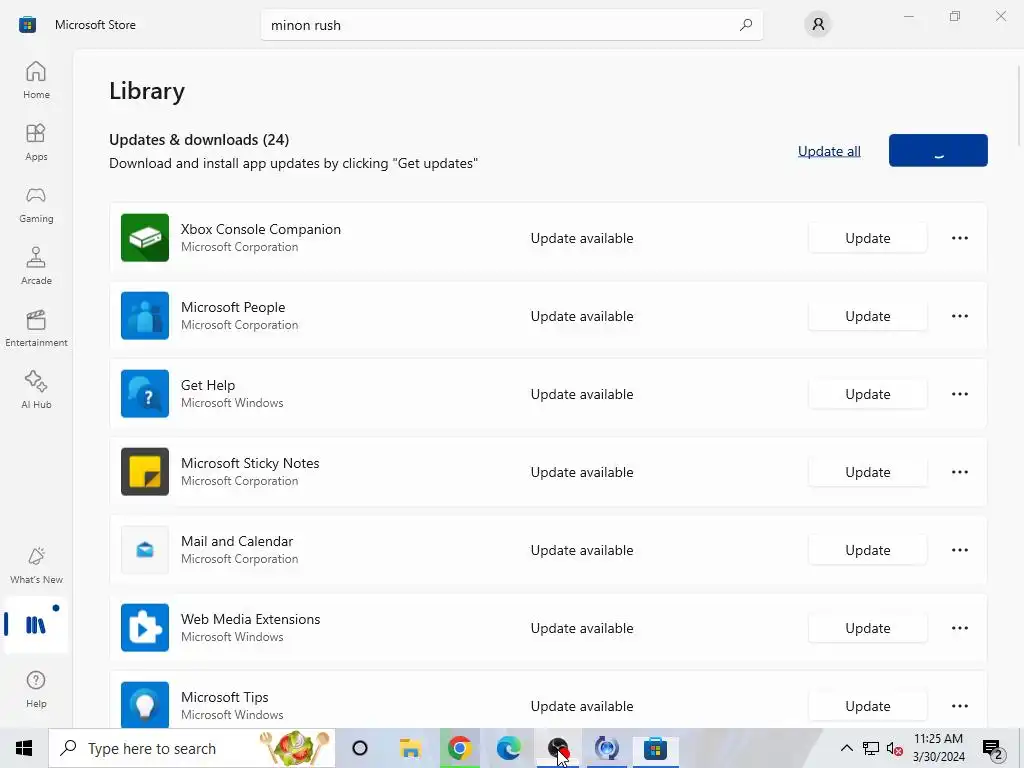Image resolution: width=1024 pixels, height=768 pixels.
Task: Go to Entertainment section
Action: (x=36, y=328)
